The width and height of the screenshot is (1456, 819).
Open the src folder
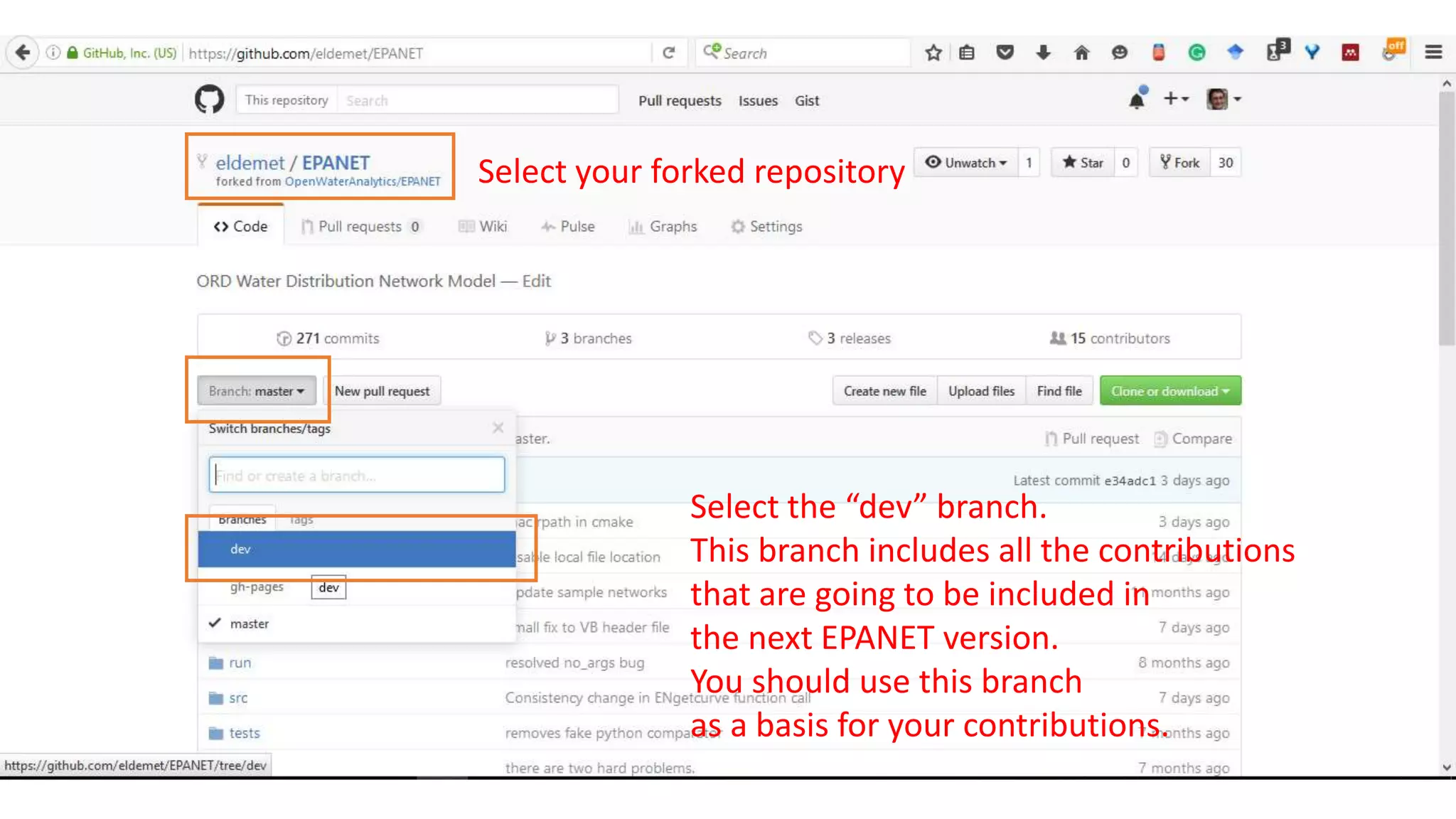tap(238, 698)
